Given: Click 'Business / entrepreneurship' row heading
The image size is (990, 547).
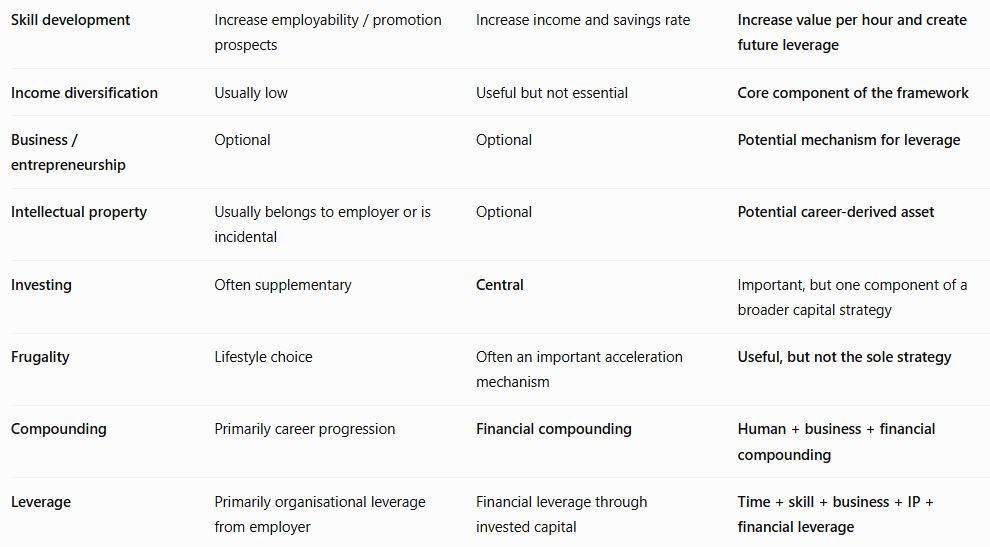Looking at the screenshot, I should [x=68, y=152].
